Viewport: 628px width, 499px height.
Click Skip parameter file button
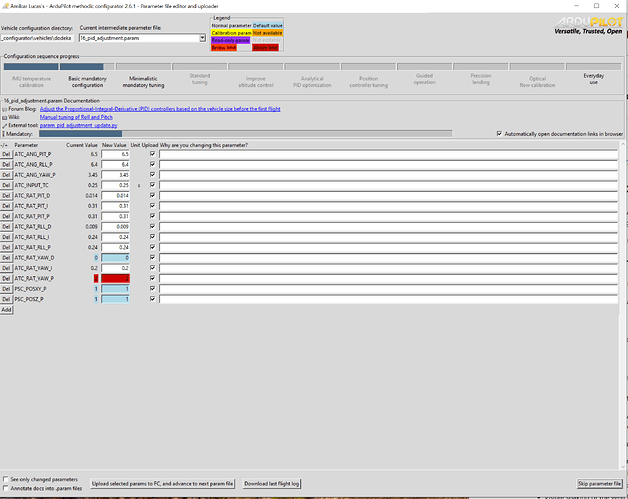tap(599, 484)
